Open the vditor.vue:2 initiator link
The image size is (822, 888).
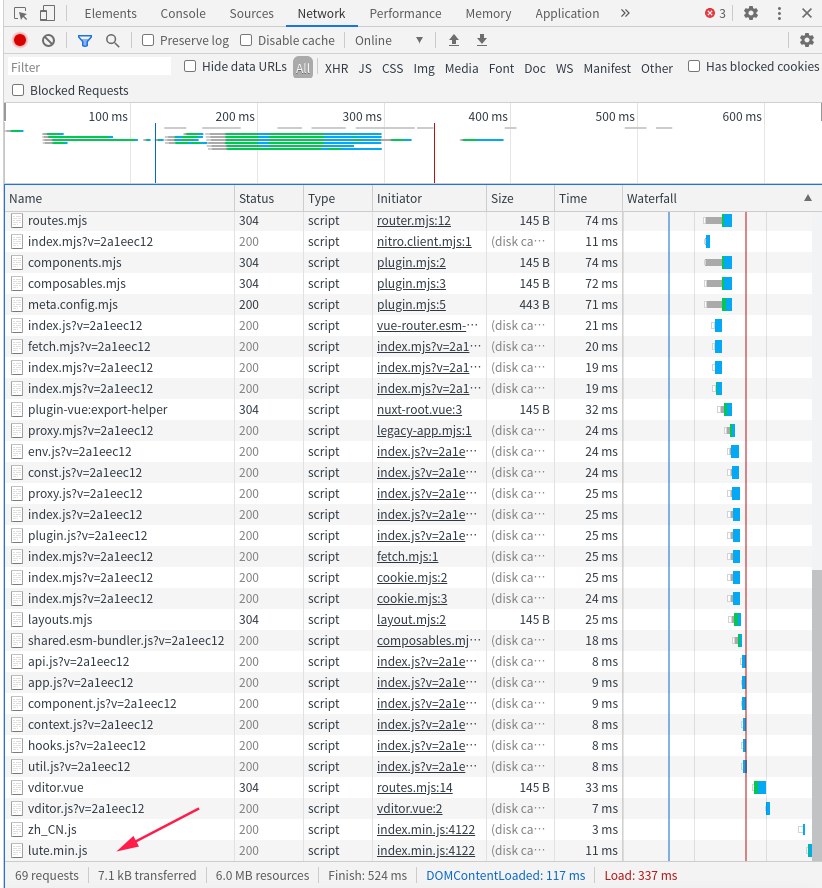click(410, 808)
